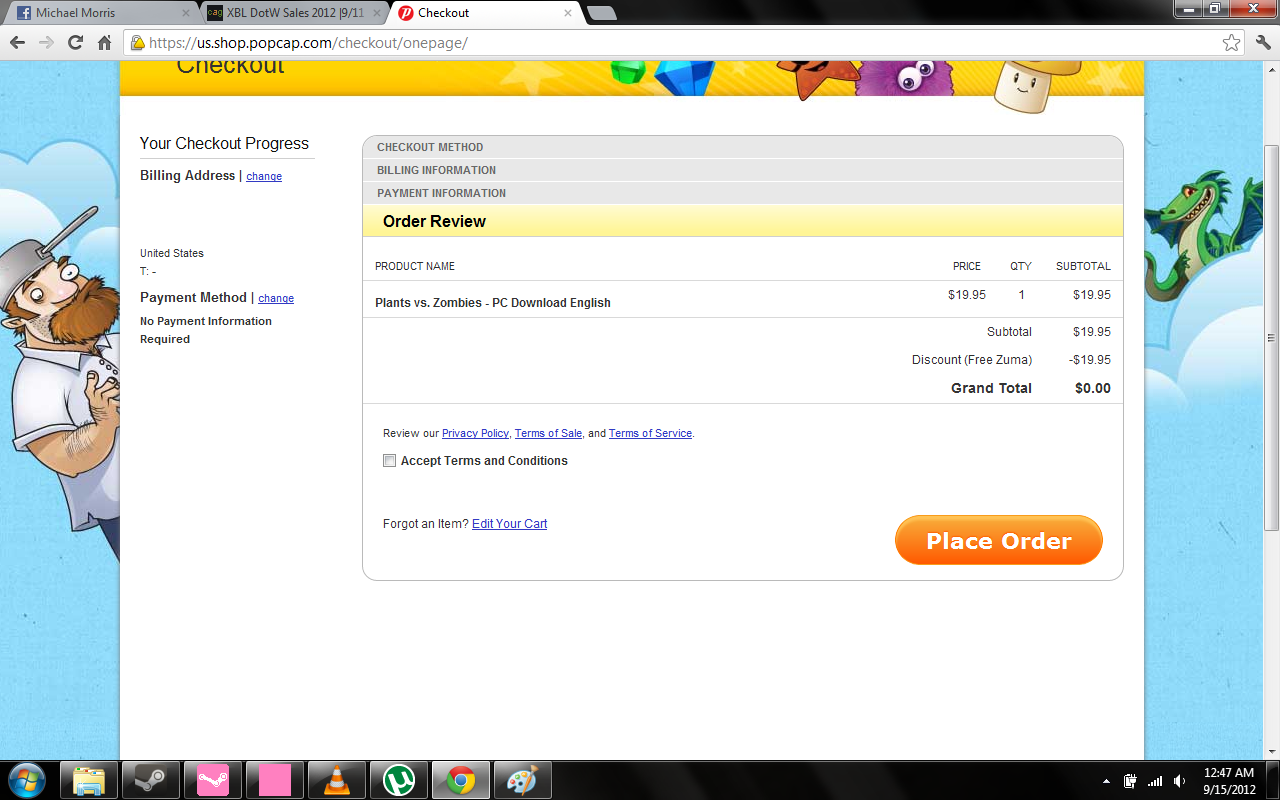Click the browser Forward arrow
The width and height of the screenshot is (1280, 800).
tap(46, 43)
